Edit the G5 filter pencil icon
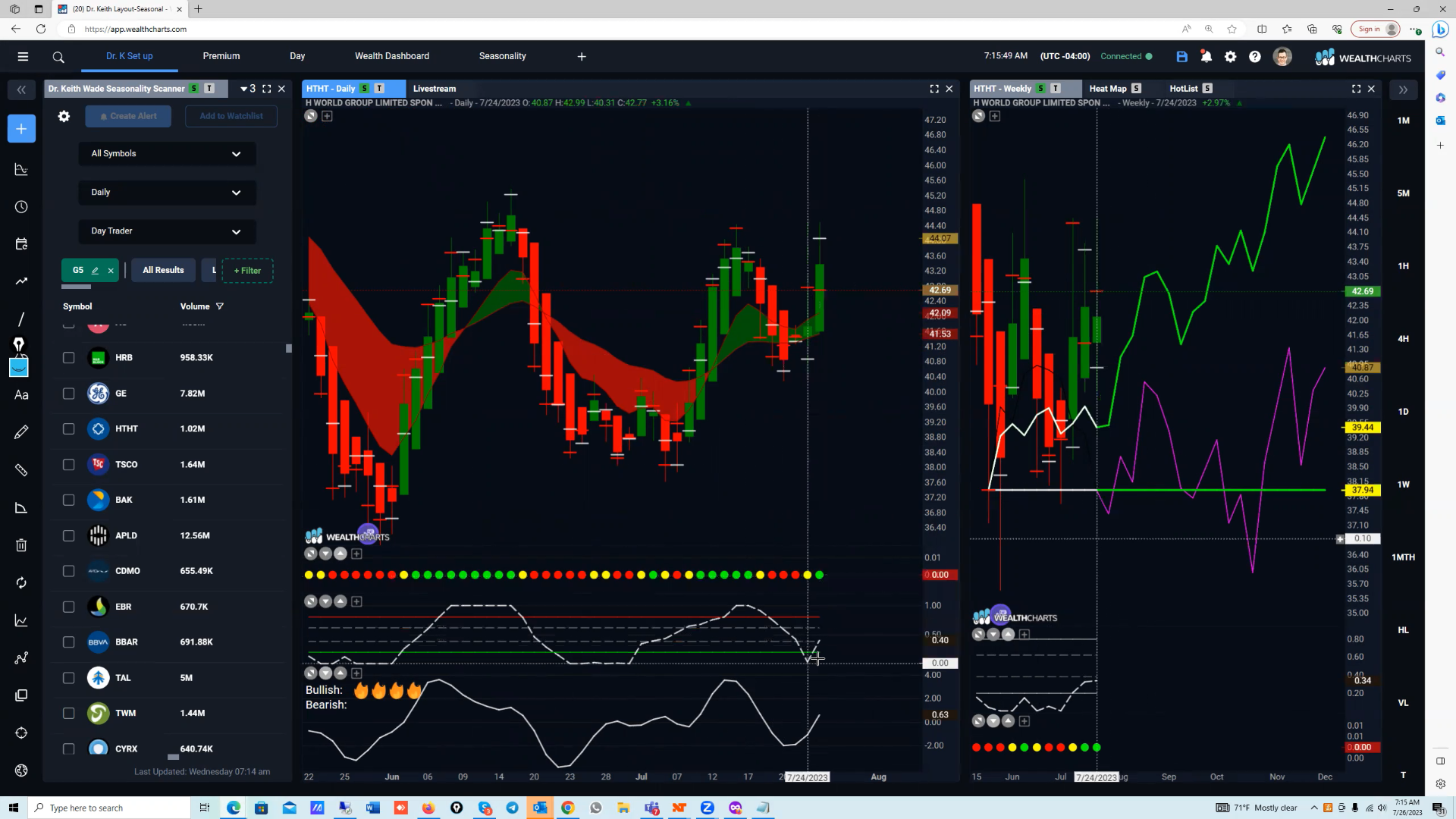Screen dimensions: 1456x819 pyautogui.click(x=95, y=271)
